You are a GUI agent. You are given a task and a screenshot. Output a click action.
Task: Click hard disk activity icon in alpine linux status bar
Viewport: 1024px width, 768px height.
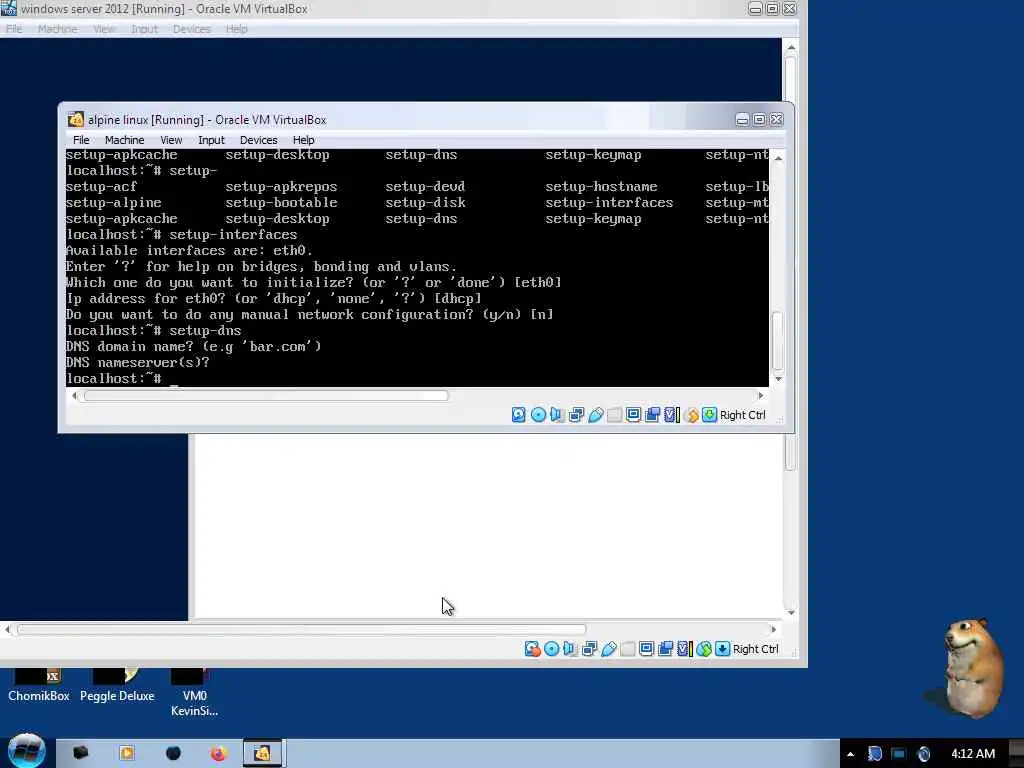coord(519,415)
